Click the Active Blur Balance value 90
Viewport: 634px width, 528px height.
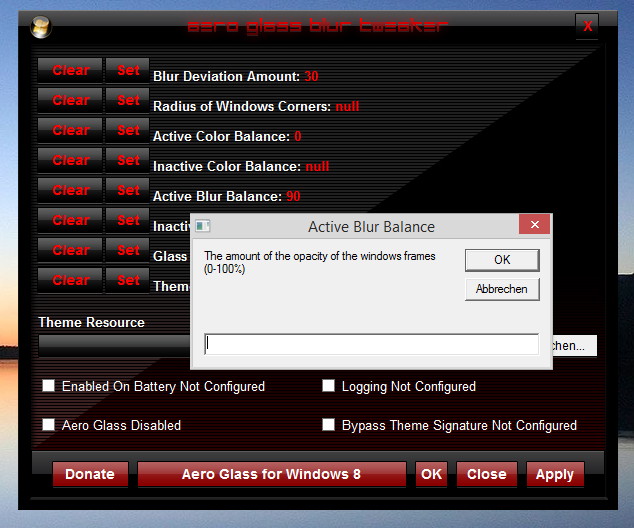coord(294,196)
